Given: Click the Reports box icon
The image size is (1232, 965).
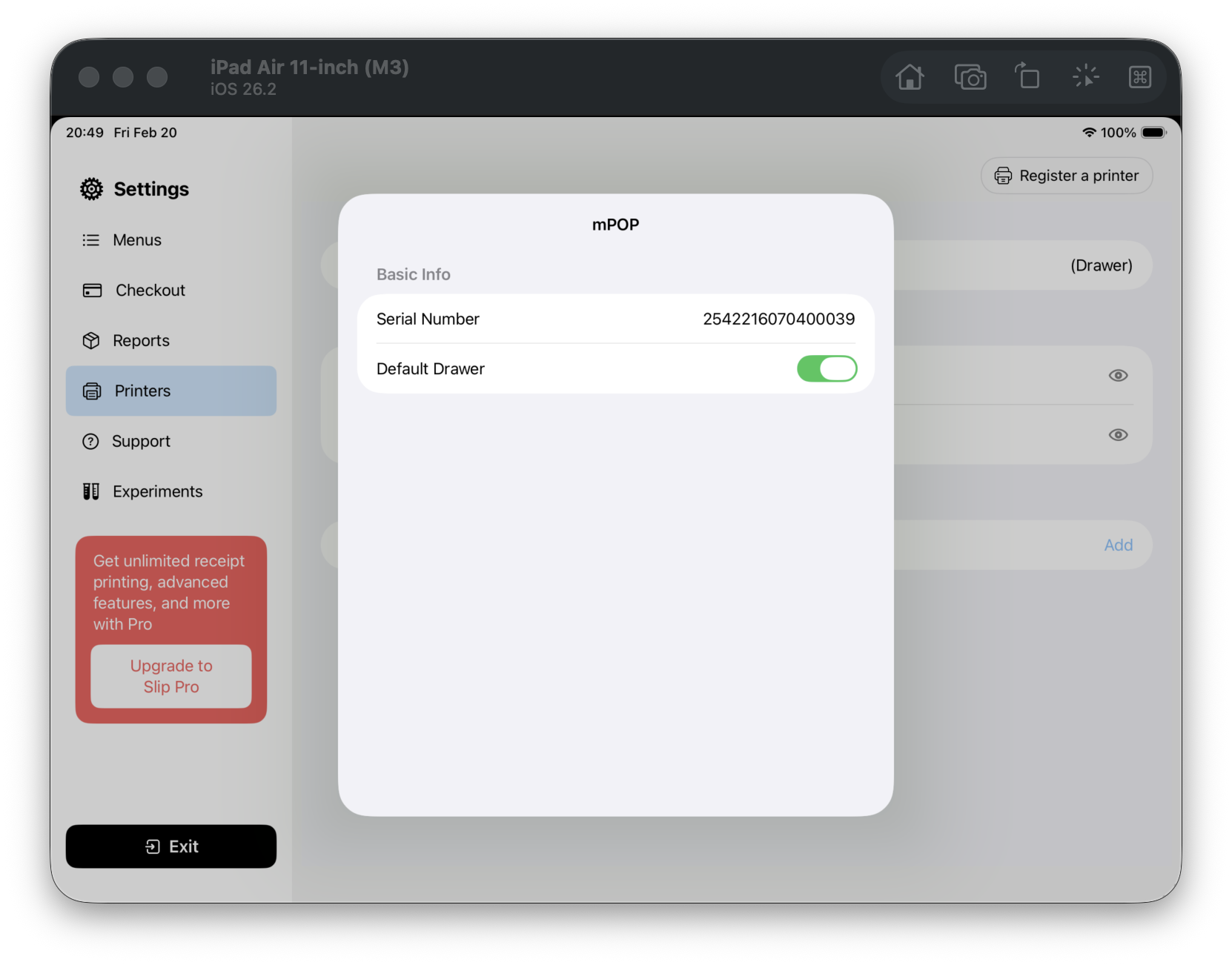Looking at the screenshot, I should [91, 341].
